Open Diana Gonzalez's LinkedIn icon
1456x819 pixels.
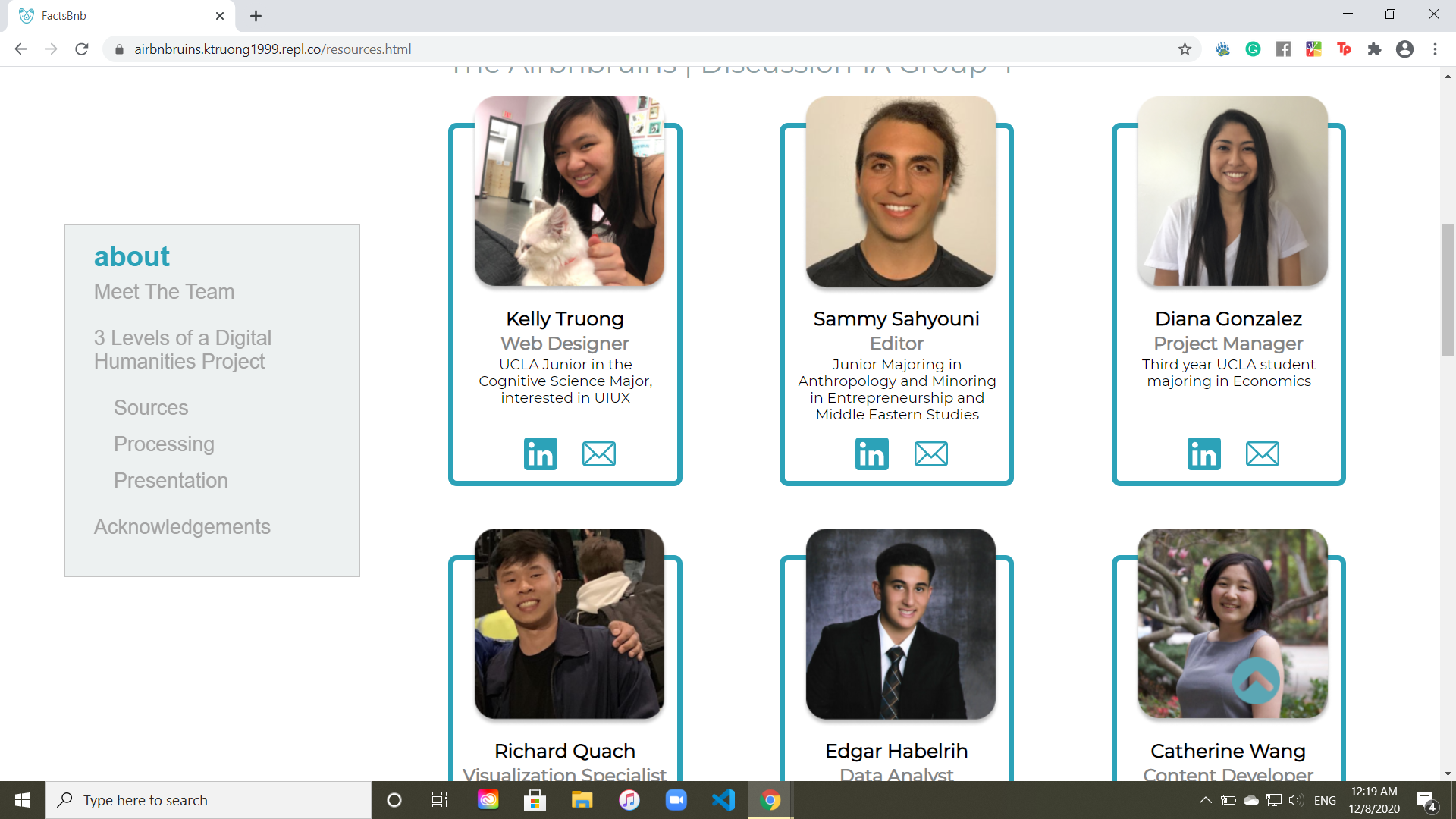(1203, 453)
